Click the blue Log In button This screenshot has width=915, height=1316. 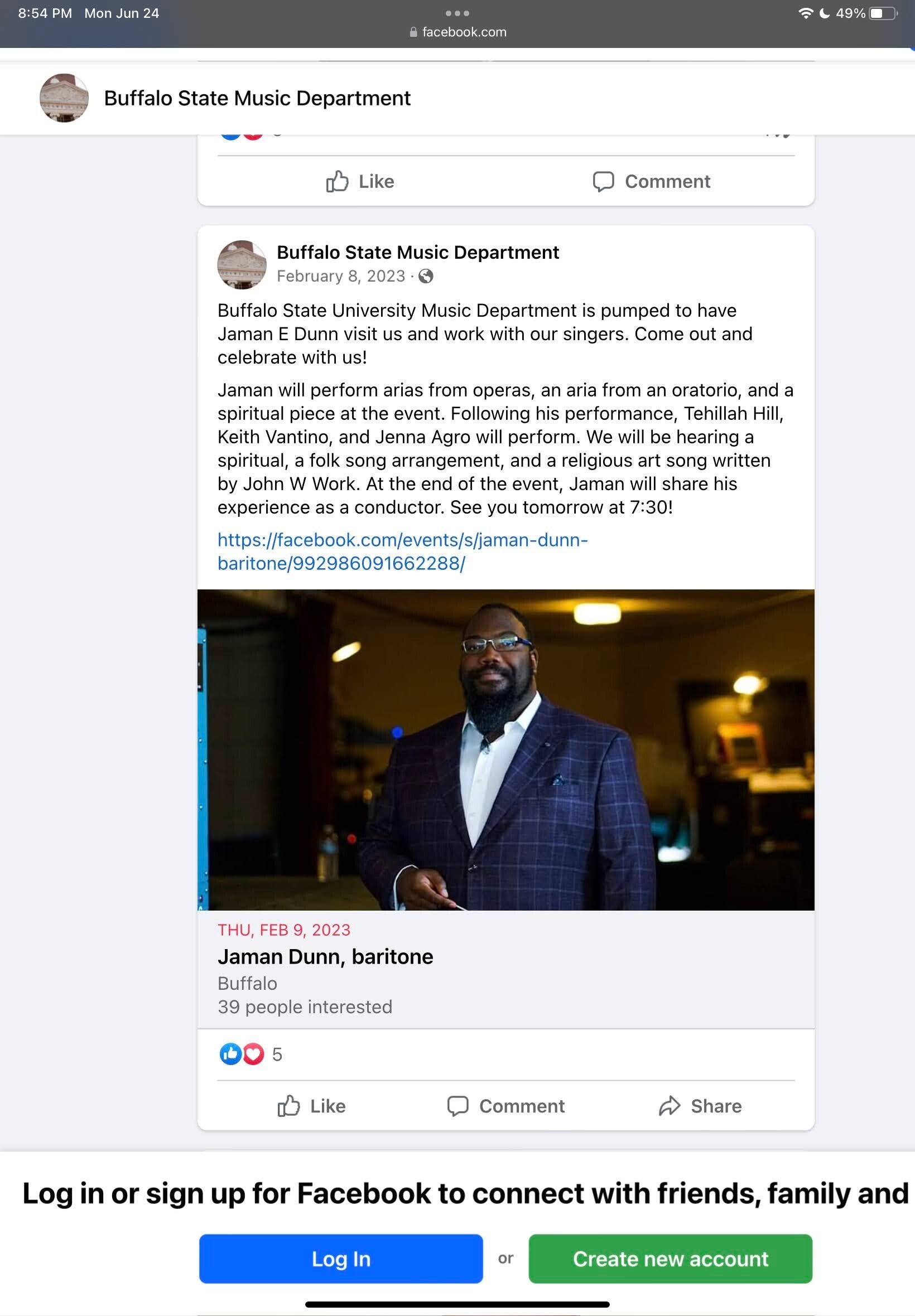pyautogui.click(x=340, y=1259)
